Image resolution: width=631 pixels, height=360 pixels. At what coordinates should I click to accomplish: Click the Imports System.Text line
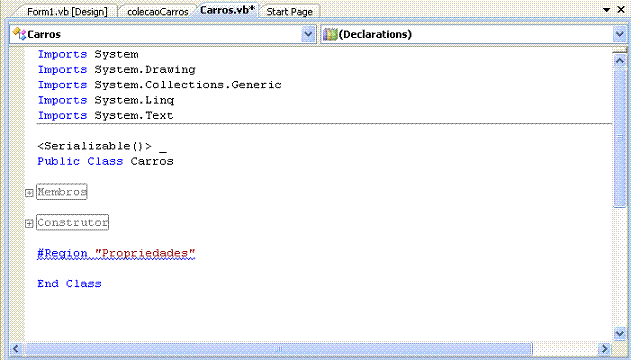(x=105, y=115)
